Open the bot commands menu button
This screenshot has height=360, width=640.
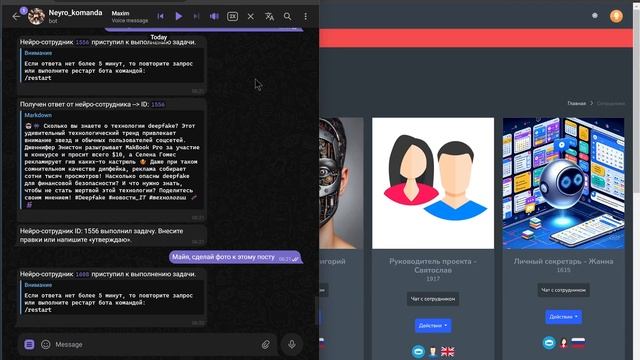(x=29, y=344)
